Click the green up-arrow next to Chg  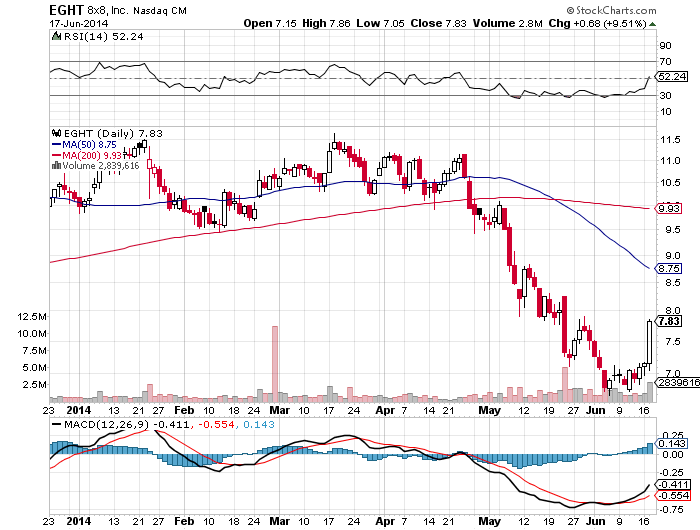[652, 24]
